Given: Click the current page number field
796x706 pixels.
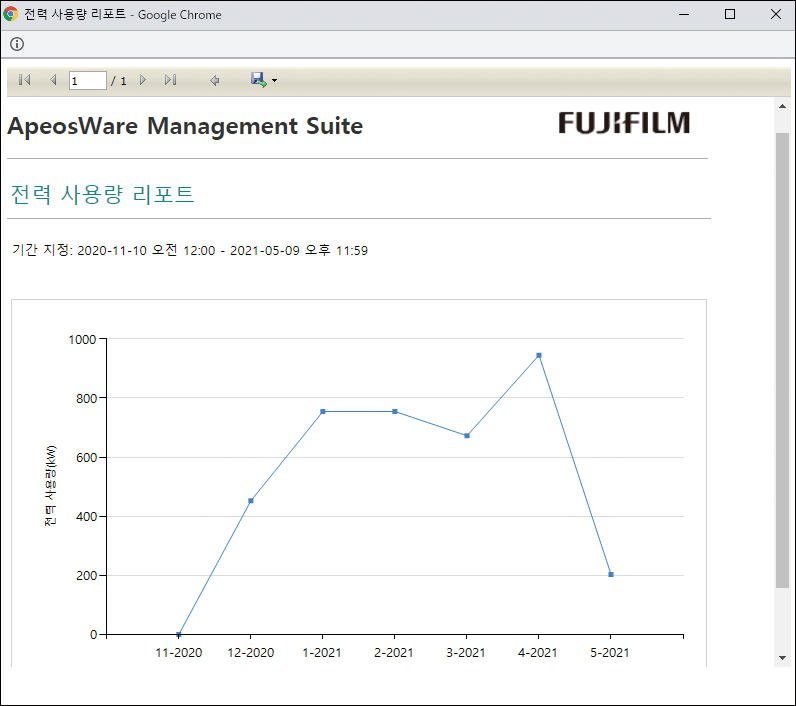Looking at the screenshot, I should (87, 80).
